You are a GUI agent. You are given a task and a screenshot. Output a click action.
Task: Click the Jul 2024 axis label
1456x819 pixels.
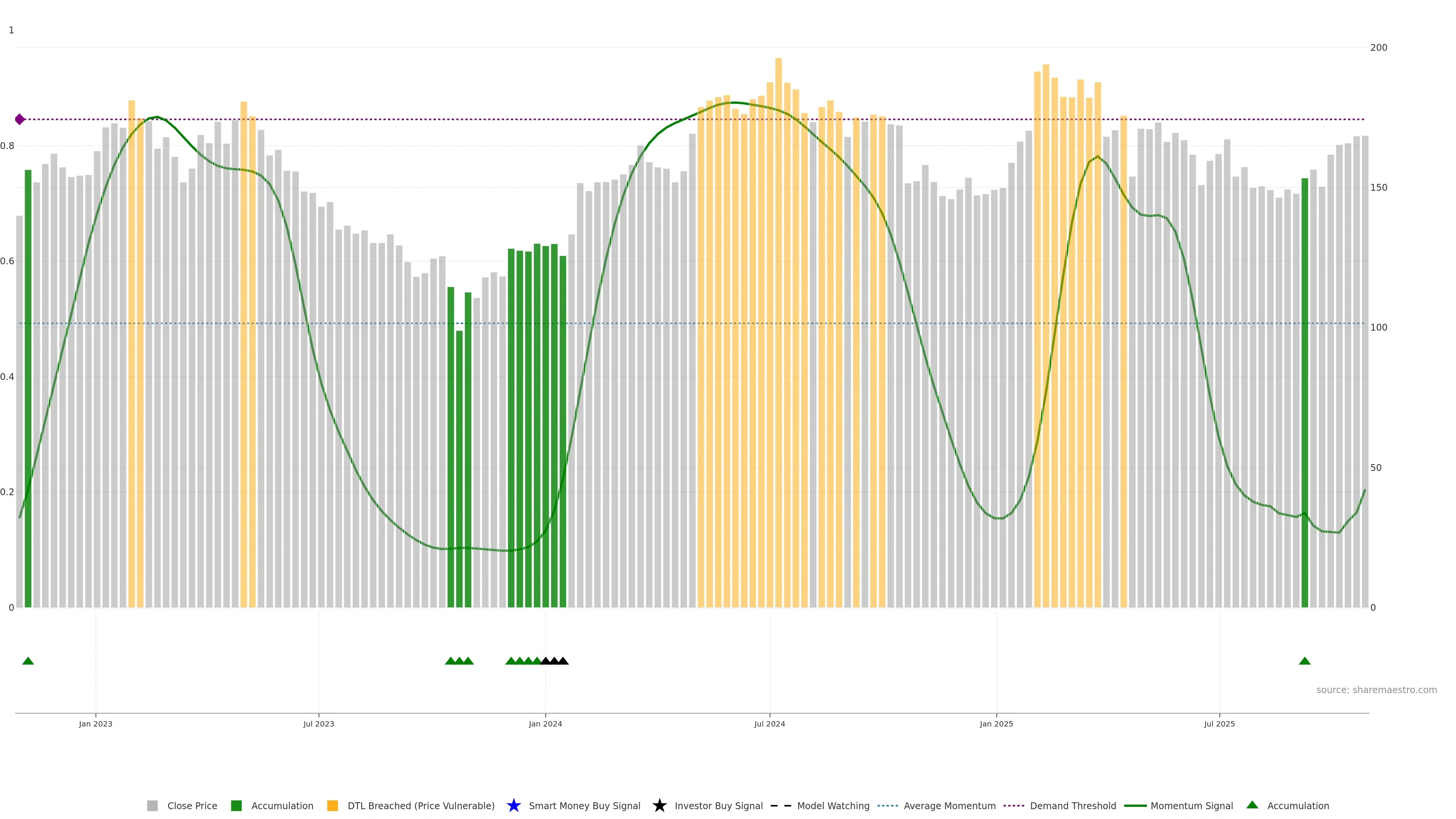pyautogui.click(x=769, y=724)
